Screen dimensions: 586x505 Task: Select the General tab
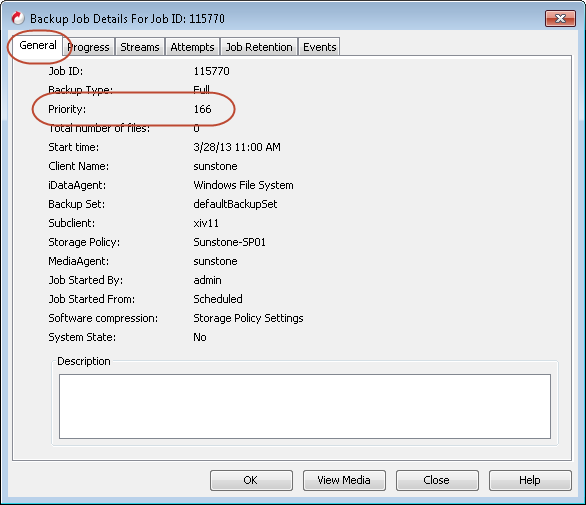[x=38, y=46]
